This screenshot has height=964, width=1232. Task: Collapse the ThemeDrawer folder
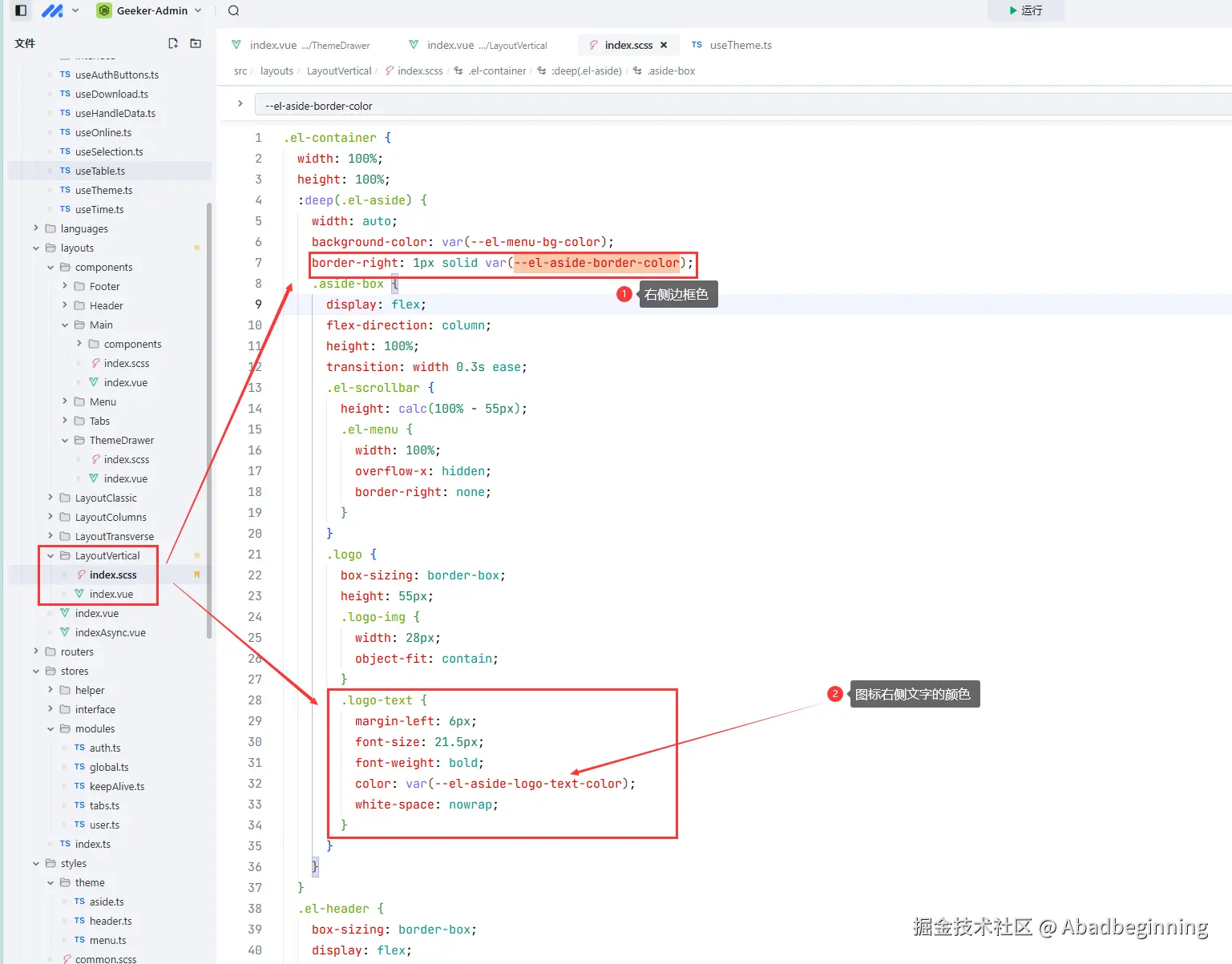point(121,440)
